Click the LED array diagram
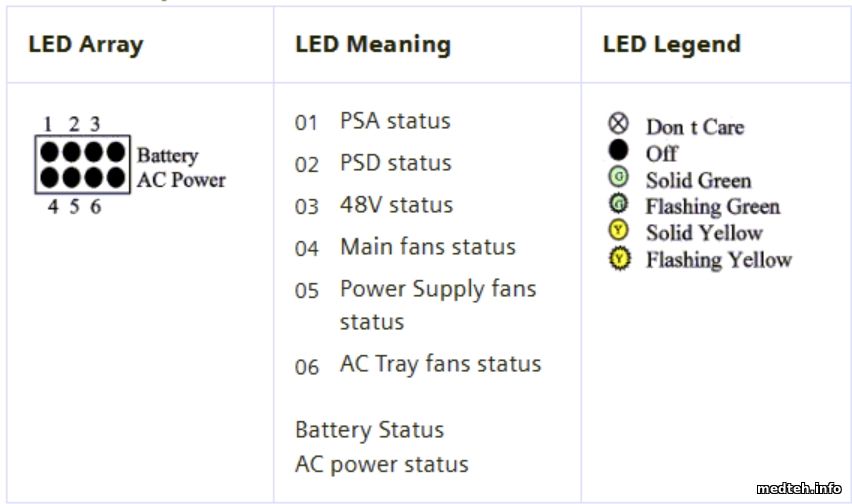The height and width of the screenshot is (504, 852). coord(83,165)
